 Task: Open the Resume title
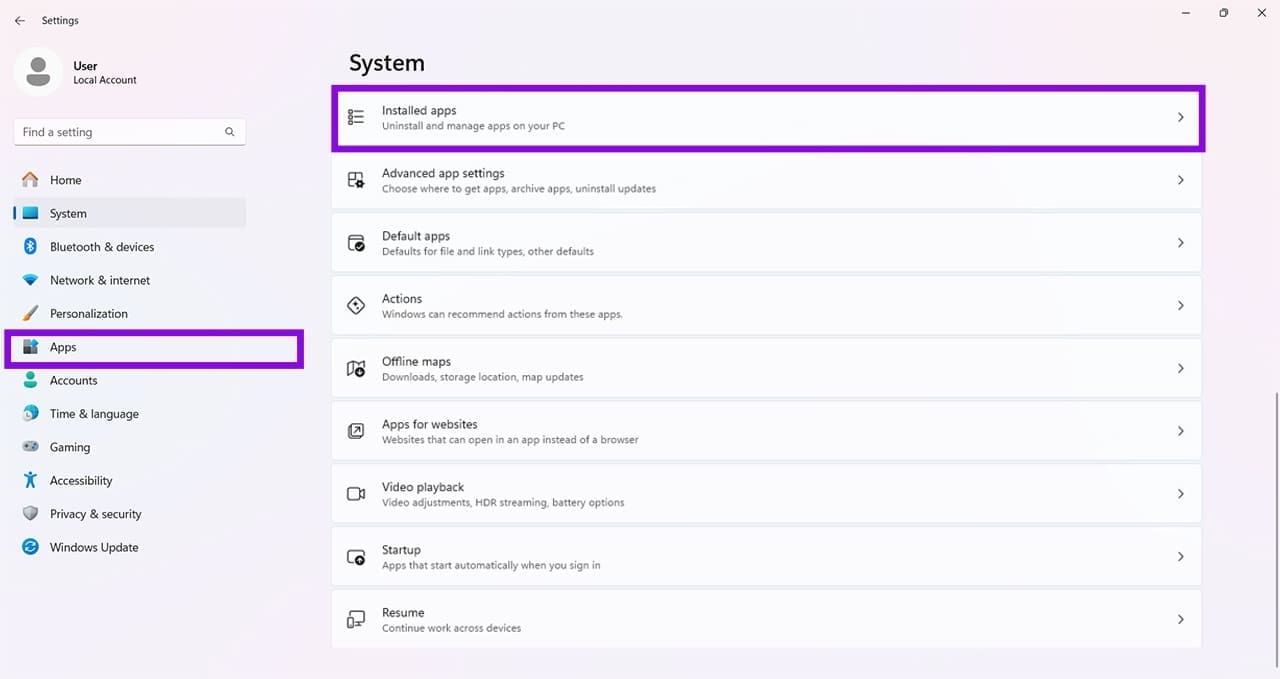click(403, 612)
